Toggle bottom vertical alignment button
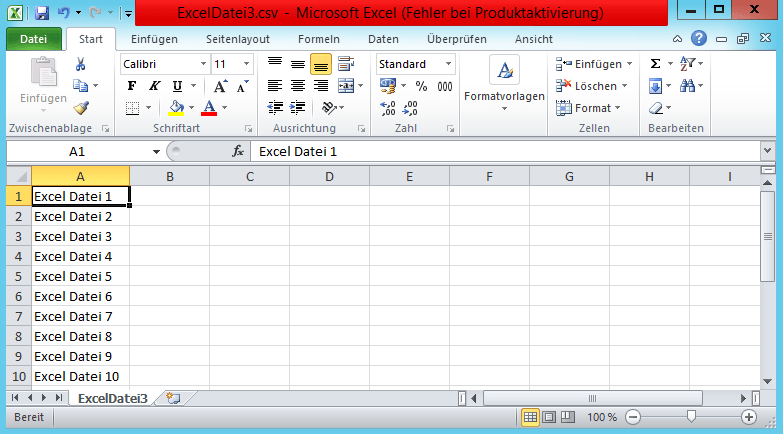The width and height of the screenshot is (783, 434). [321, 64]
